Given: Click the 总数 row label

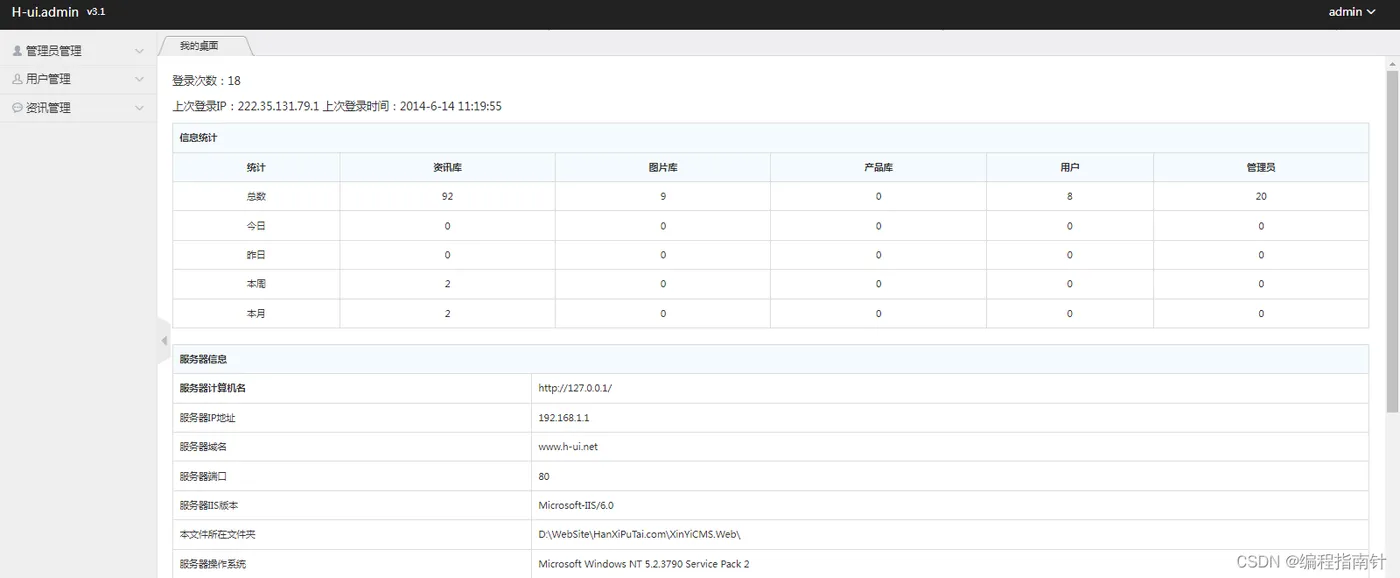Looking at the screenshot, I should click(256, 196).
